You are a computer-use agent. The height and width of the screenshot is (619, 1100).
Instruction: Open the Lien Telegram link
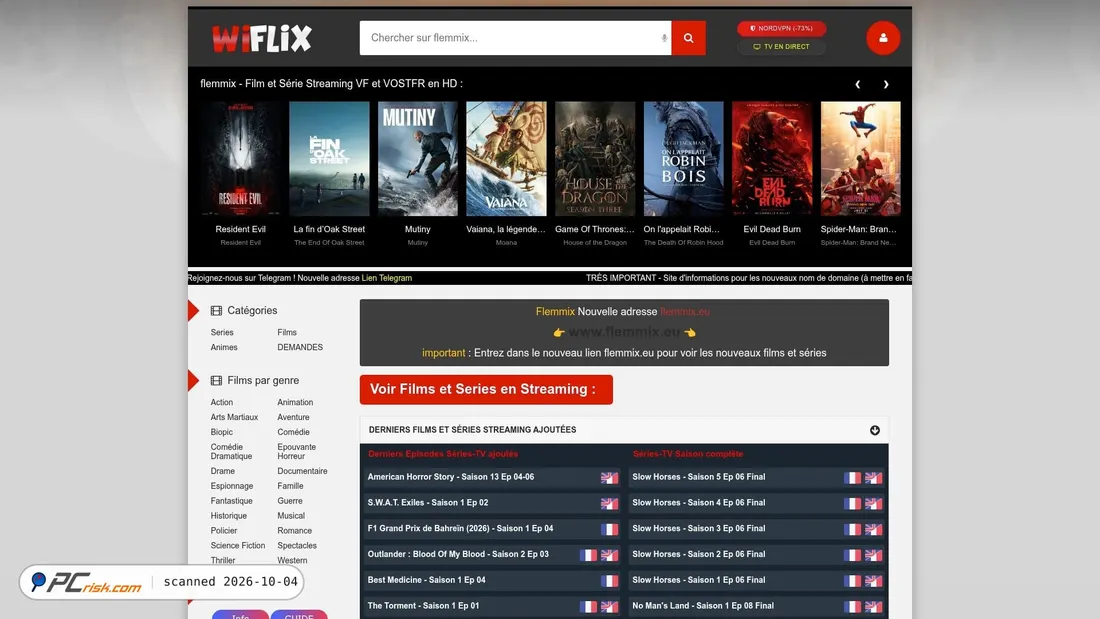point(387,278)
